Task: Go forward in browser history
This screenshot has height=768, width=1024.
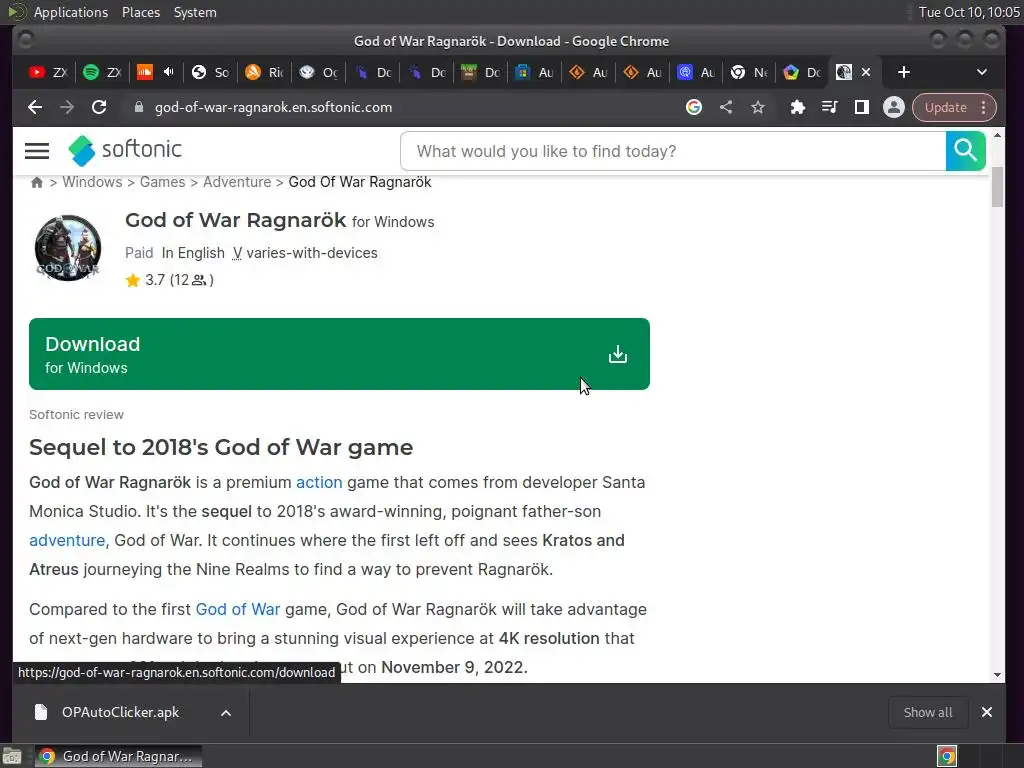Action: point(67,108)
